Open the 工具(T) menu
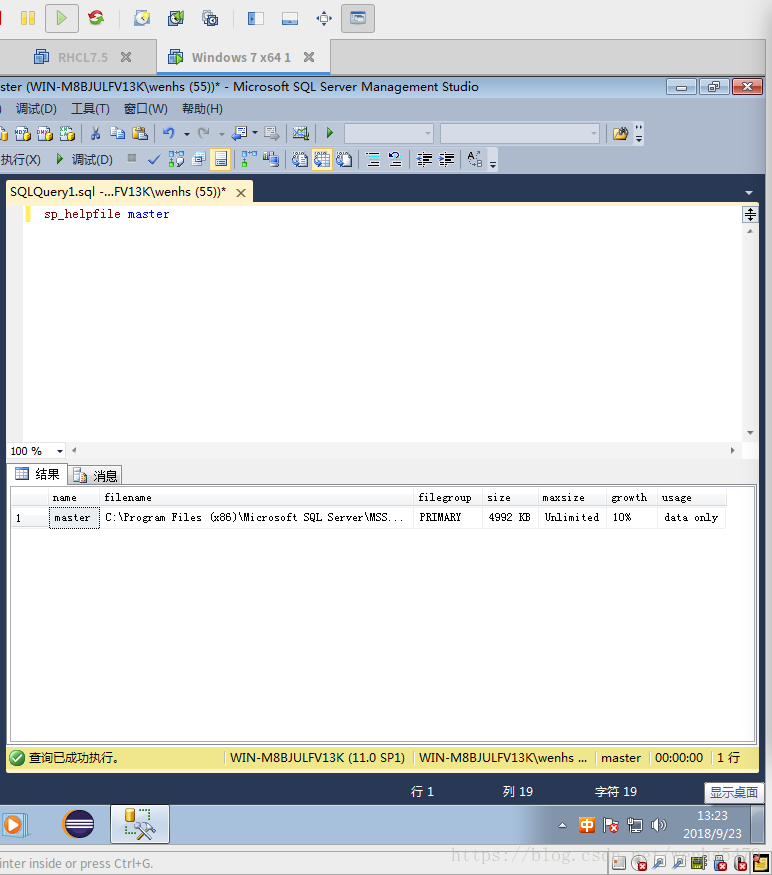The image size is (772, 875). coord(90,109)
